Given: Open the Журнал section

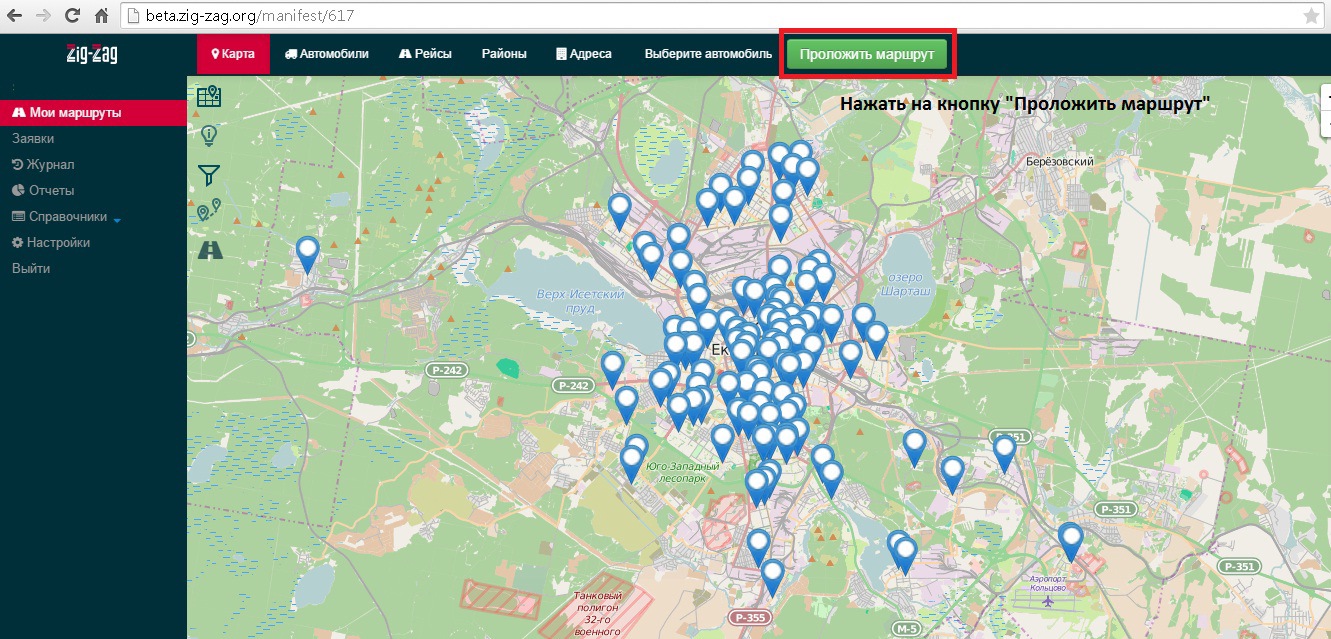Looking at the screenshot, I should (x=43, y=165).
